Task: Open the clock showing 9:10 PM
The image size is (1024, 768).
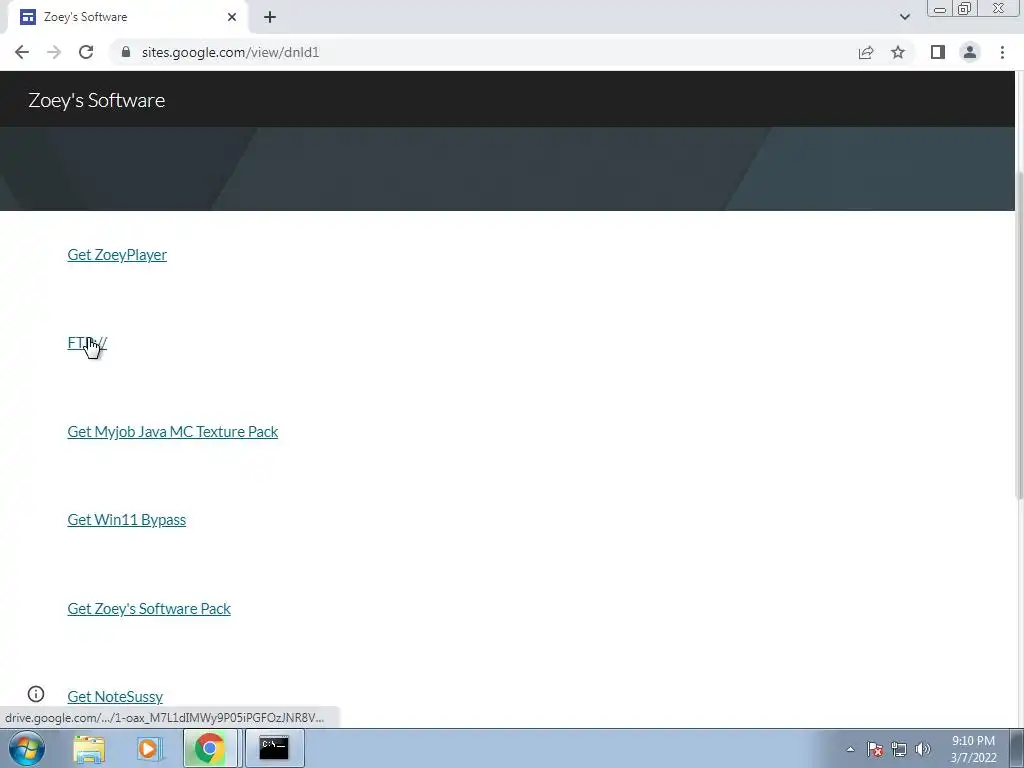Action: pos(973,749)
